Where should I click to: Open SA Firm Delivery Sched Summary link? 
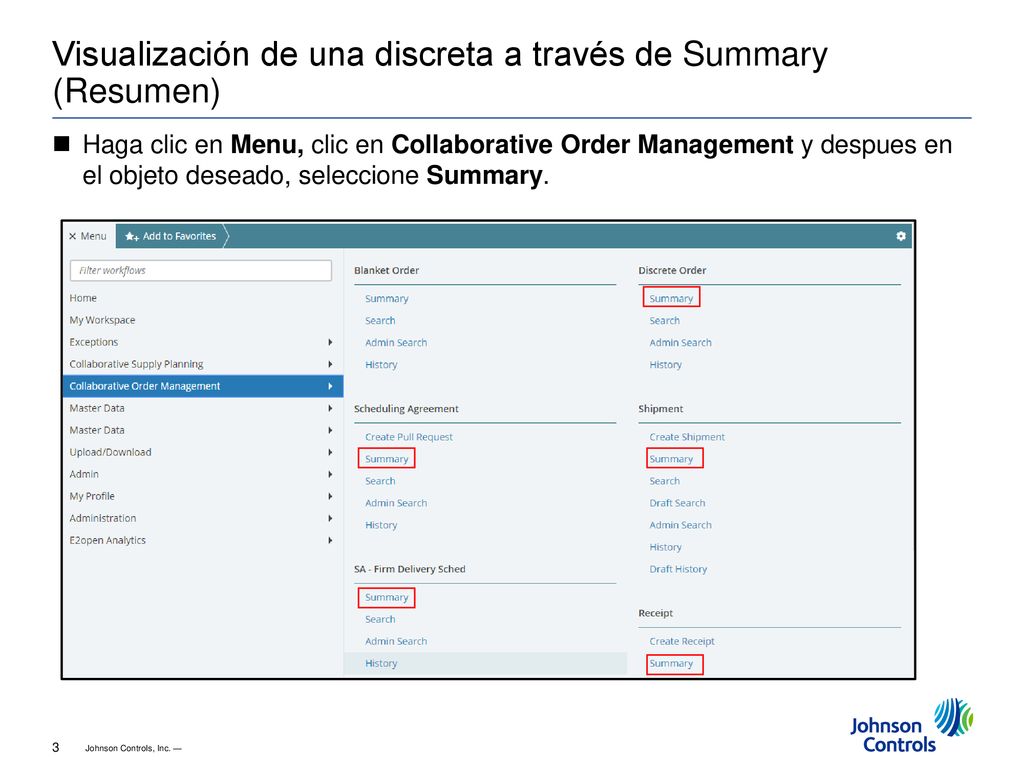point(387,598)
